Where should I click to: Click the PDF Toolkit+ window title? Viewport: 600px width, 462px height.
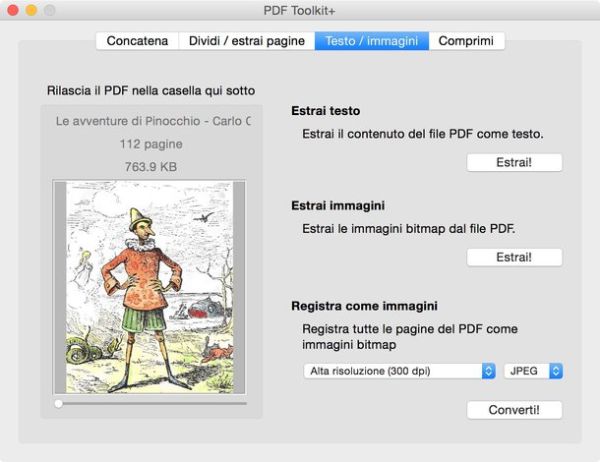tap(300, 10)
